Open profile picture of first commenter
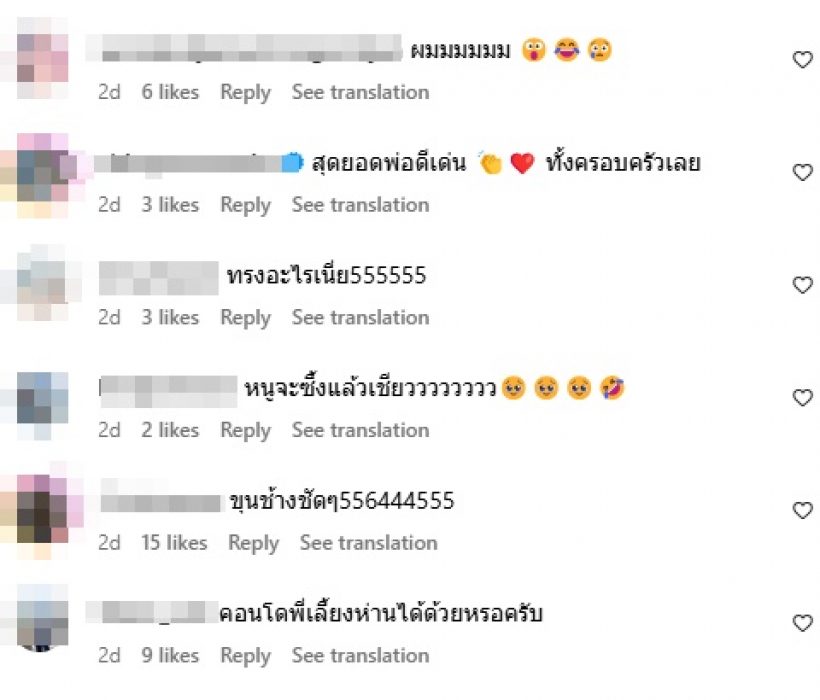The image size is (820, 700). click(42, 58)
